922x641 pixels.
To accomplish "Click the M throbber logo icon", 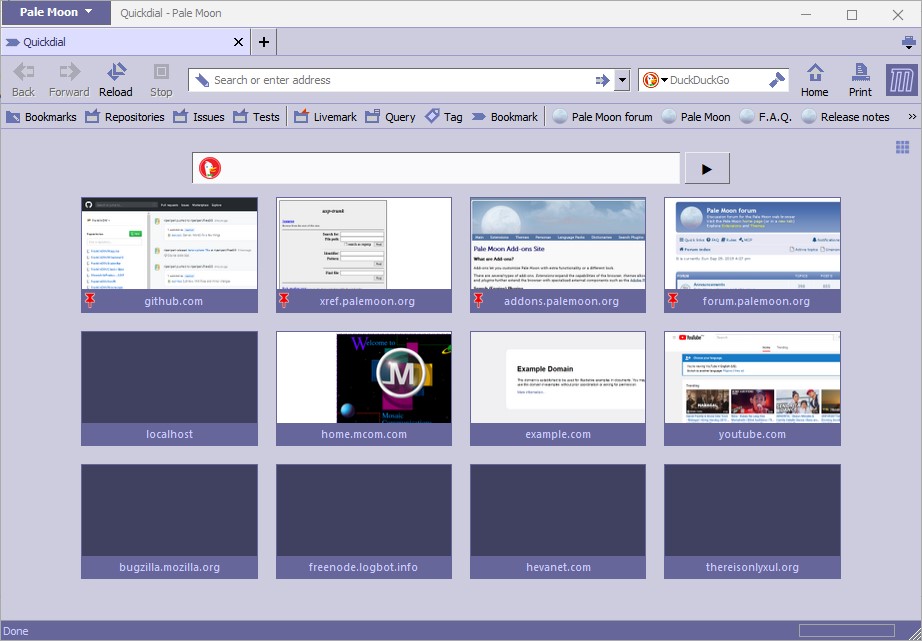I will pyautogui.click(x=901, y=79).
